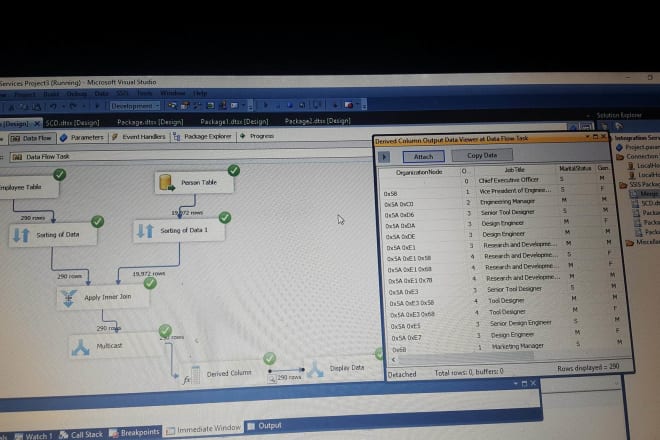The height and width of the screenshot is (440, 660).
Task: Open the Event Handlers tab
Action: click(139, 137)
